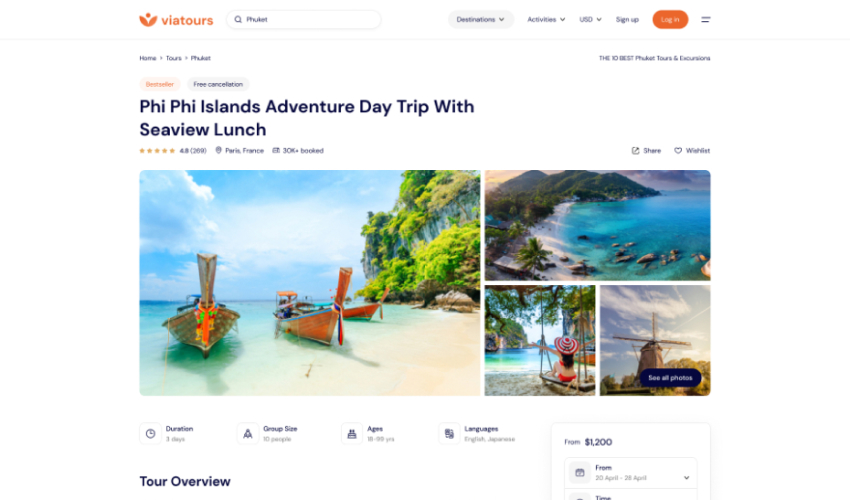
Task: Click the search magnifier icon
Action: click(238, 20)
